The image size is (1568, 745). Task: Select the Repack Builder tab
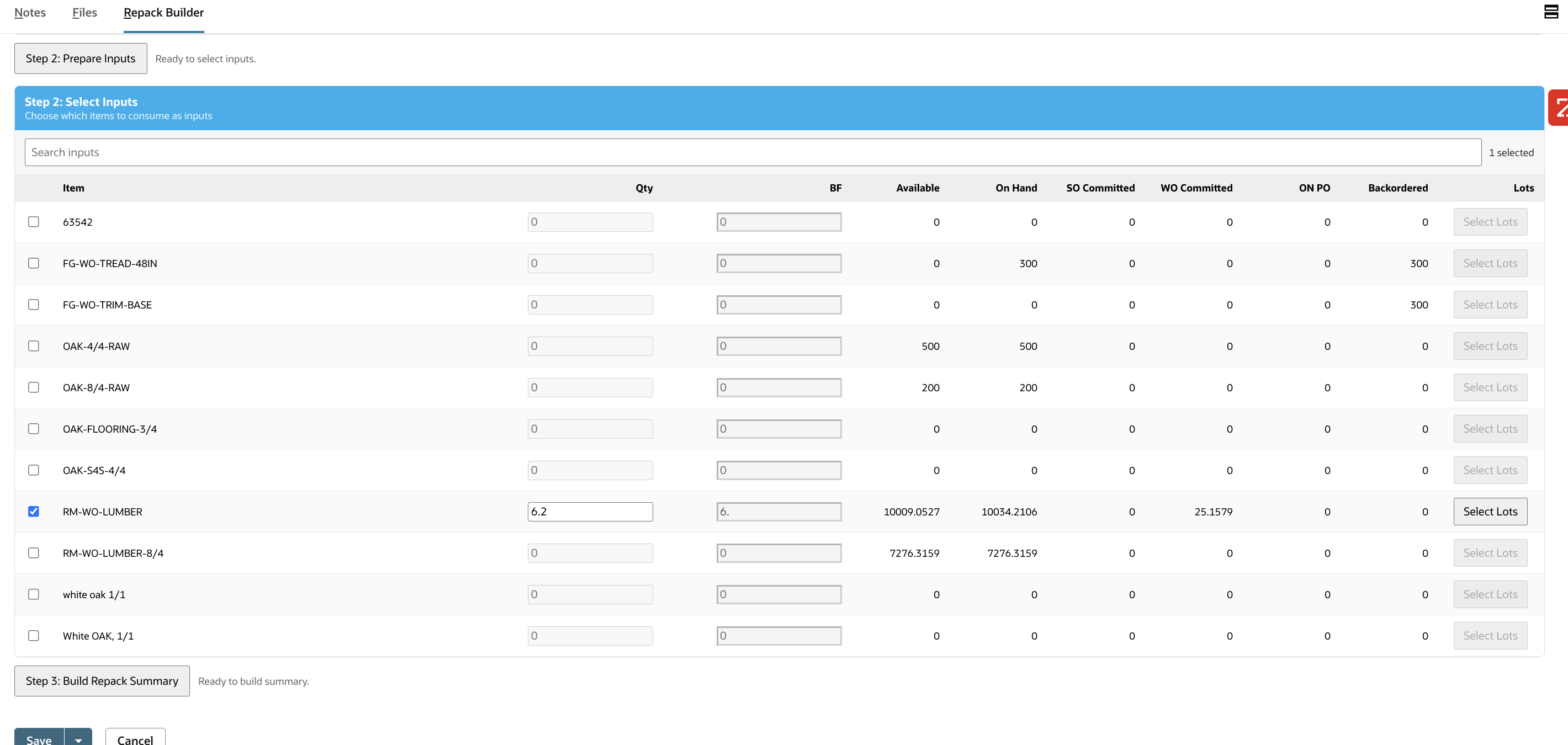(163, 12)
